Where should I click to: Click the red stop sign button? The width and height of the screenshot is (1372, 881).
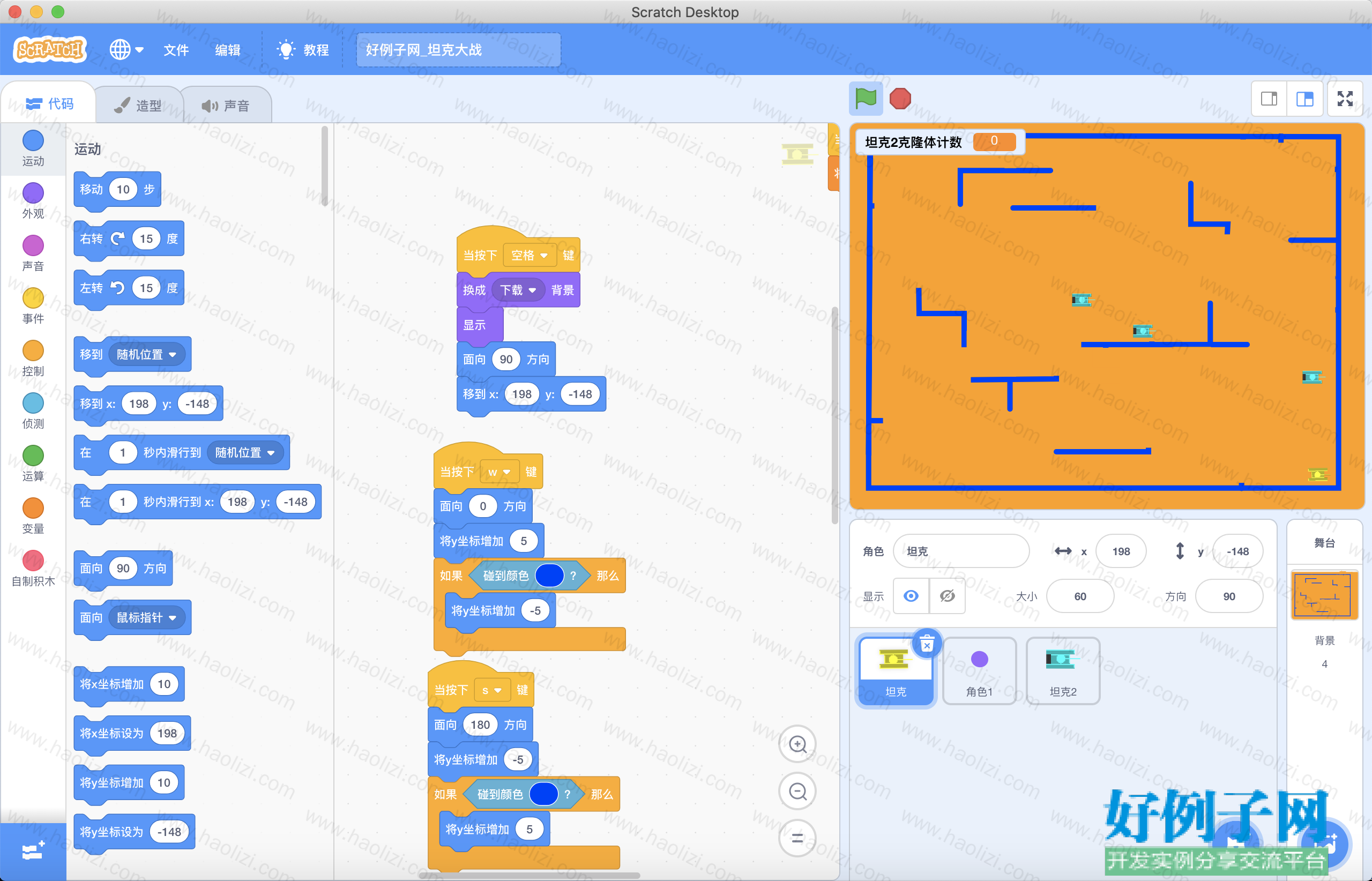(900, 99)
